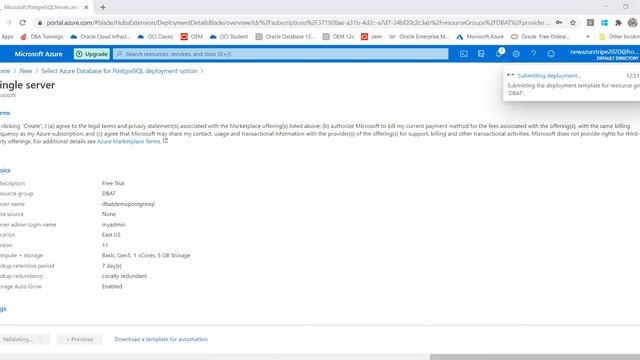Viewport: 640px width, 360px height.
Task: Open the account menu for newazurstripe2020
Action: pyautogui.click(x=604, y=54)
